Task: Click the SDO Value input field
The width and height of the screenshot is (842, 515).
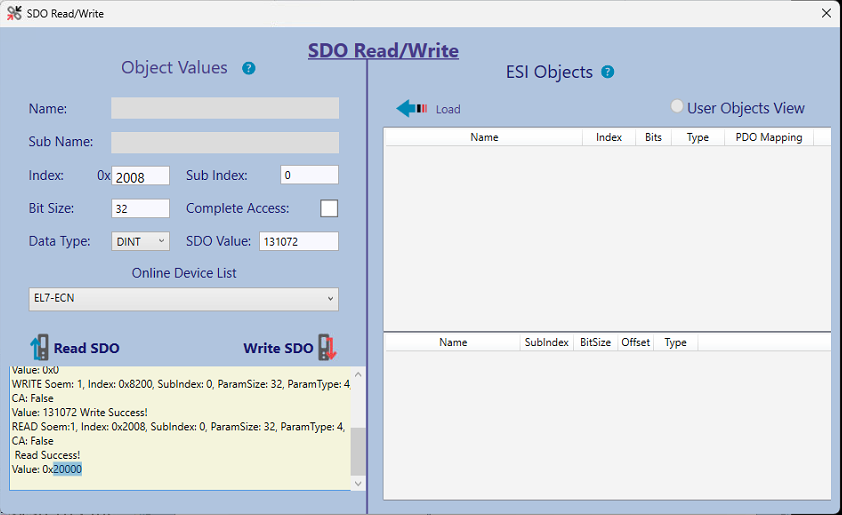Action: 298,241
